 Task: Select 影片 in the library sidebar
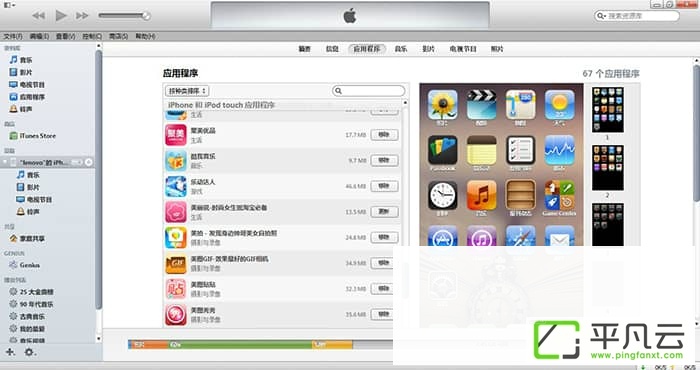(21, 72)
